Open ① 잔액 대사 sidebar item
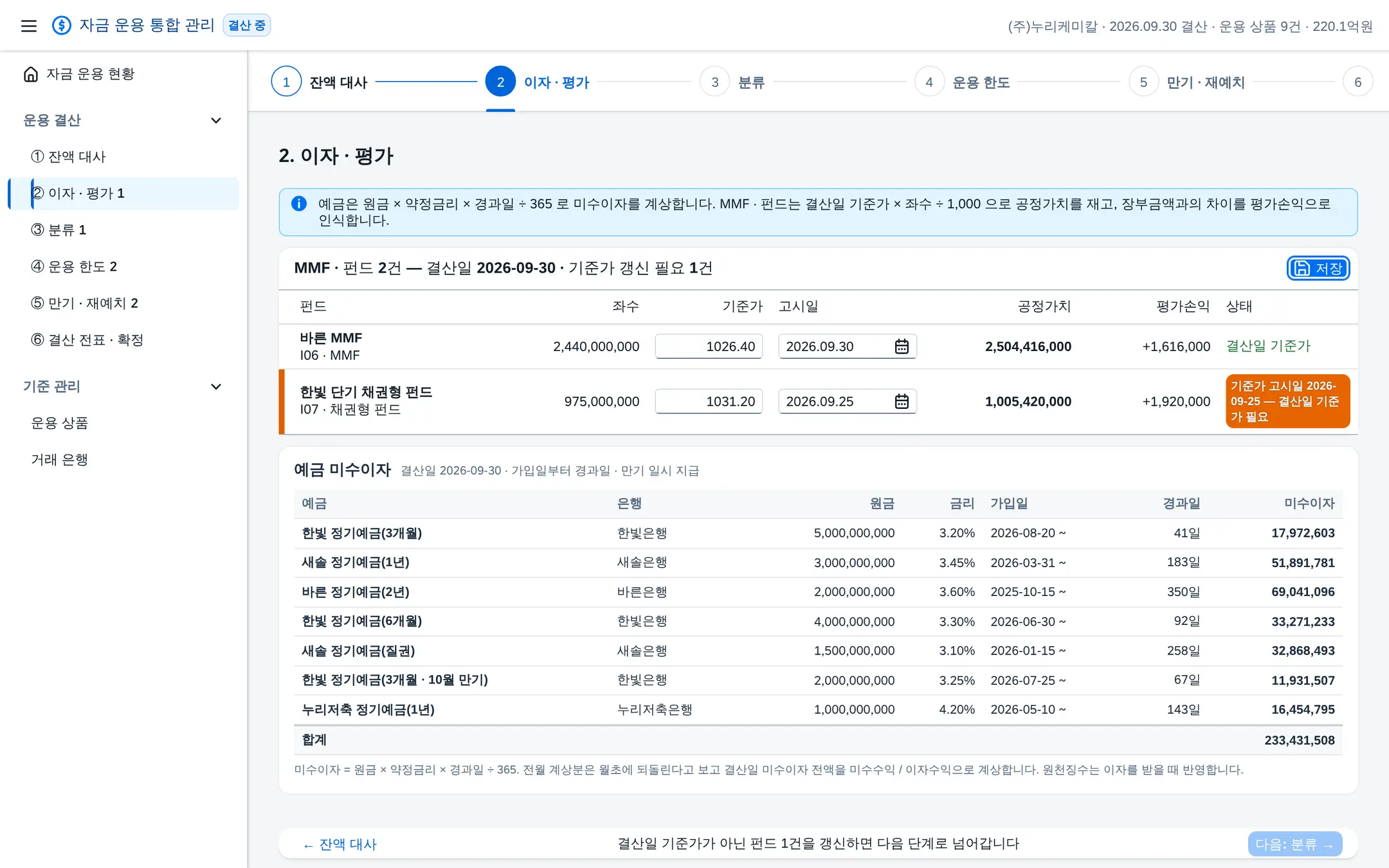1389x868 pixels. coord(123,157)
